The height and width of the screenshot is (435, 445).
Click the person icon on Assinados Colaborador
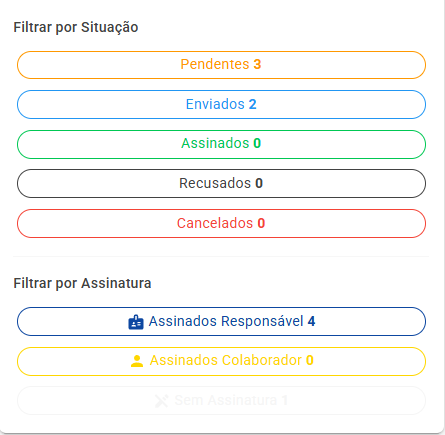tap(137, 361)
